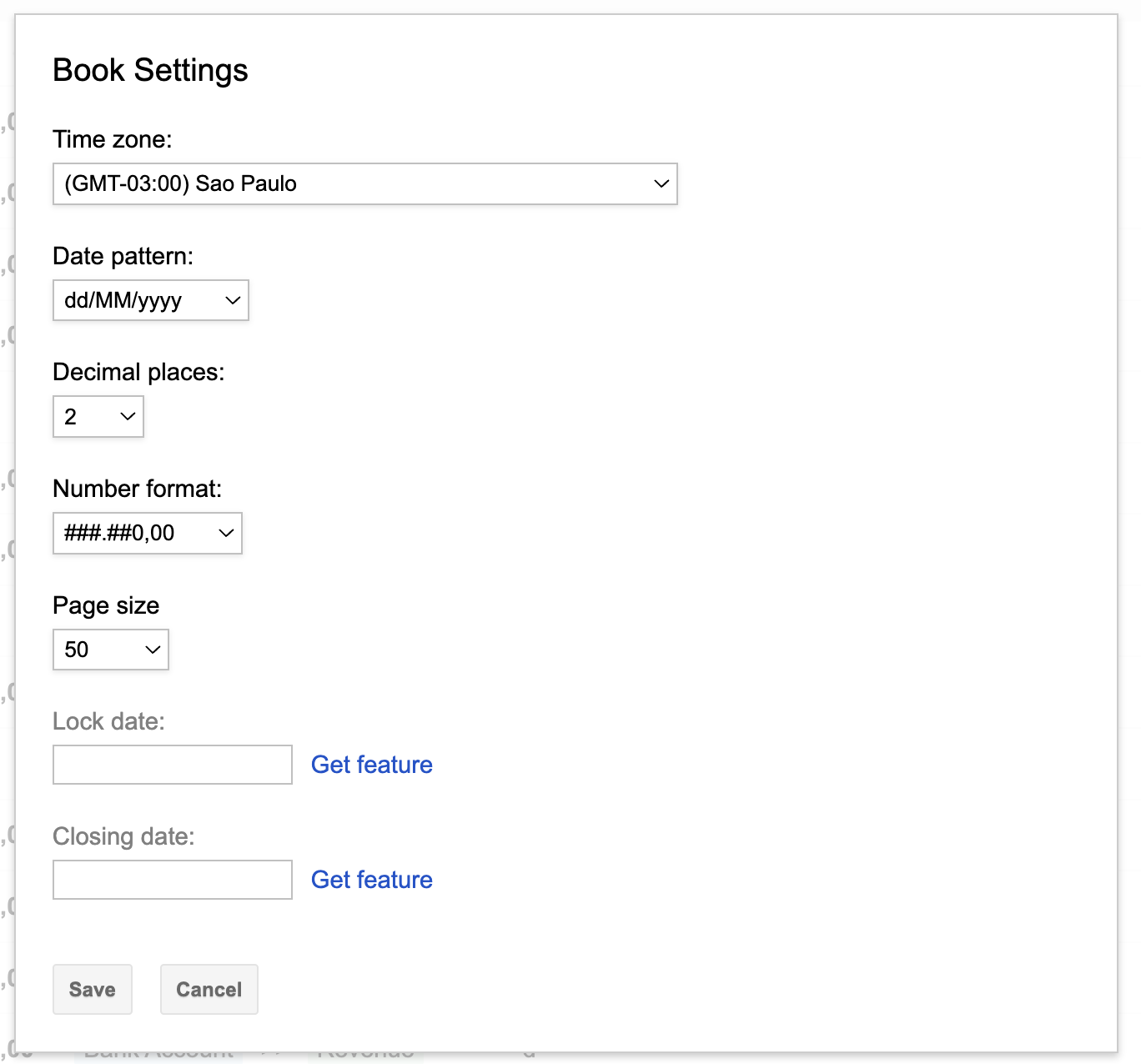
Task: Open the Number format dropdown
Action: tap(147, 533)
